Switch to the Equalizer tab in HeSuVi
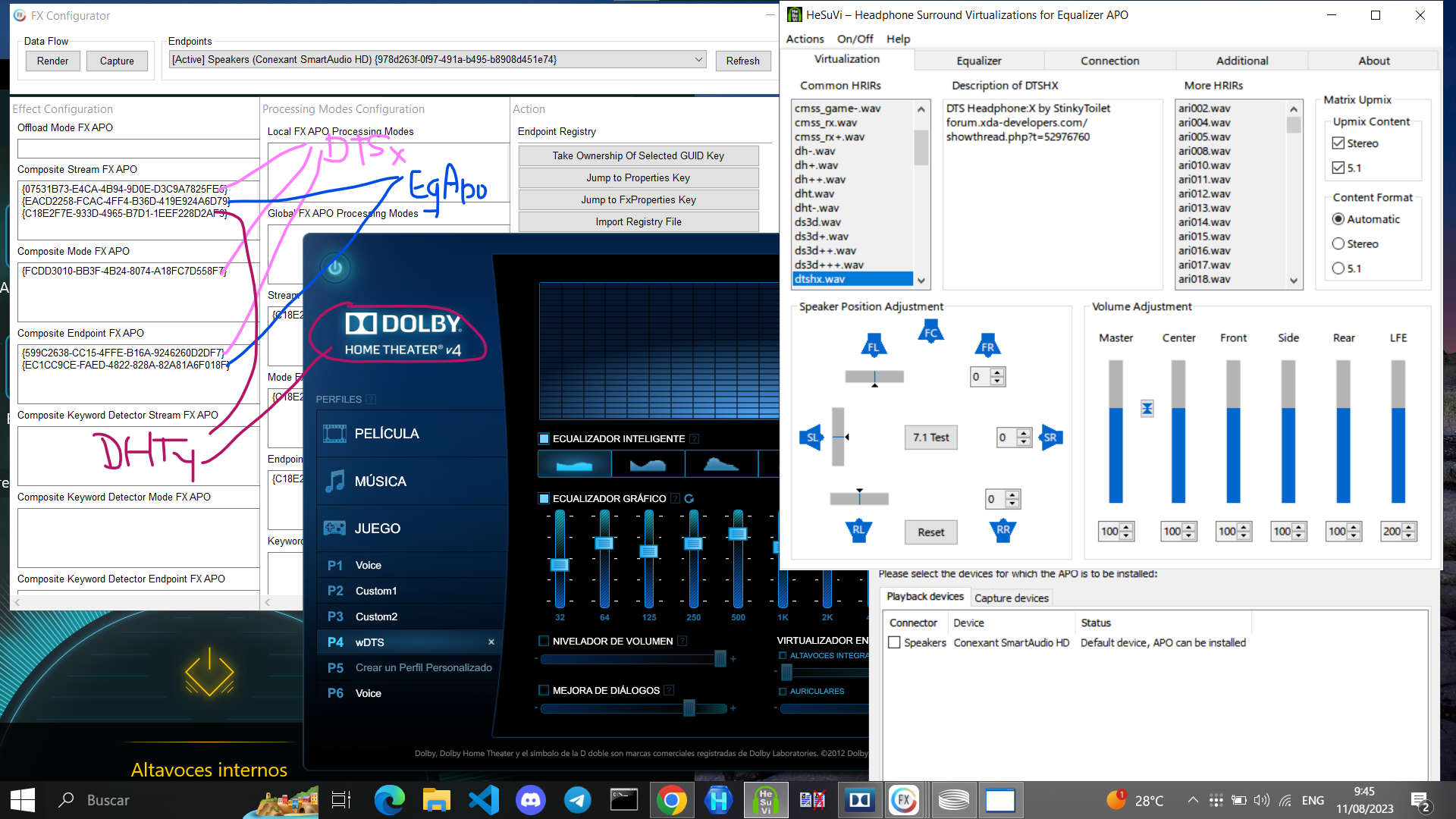The height and width of the screenshot is (819, 1456). point(979,60)
